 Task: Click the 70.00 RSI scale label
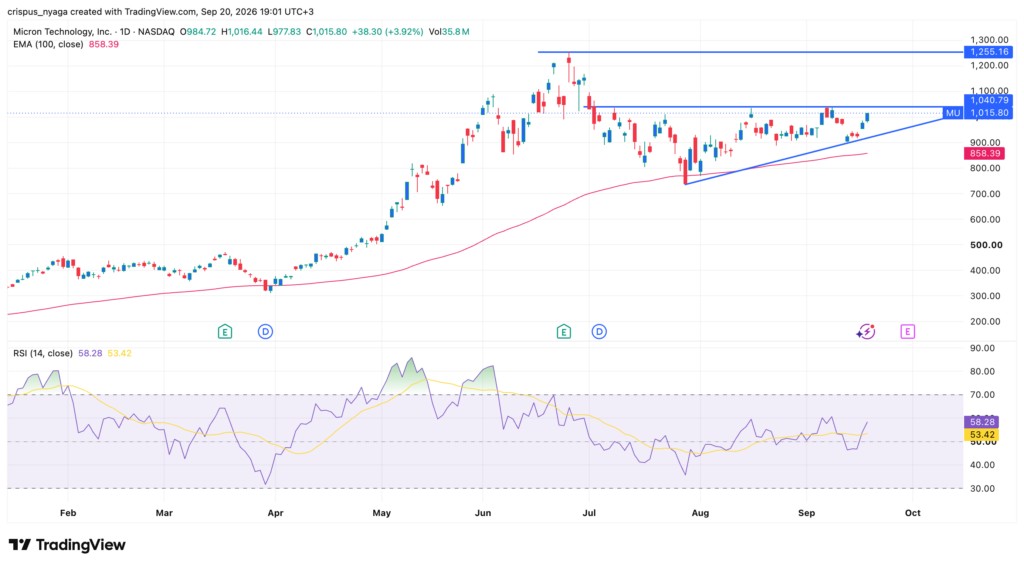[983, 395]
